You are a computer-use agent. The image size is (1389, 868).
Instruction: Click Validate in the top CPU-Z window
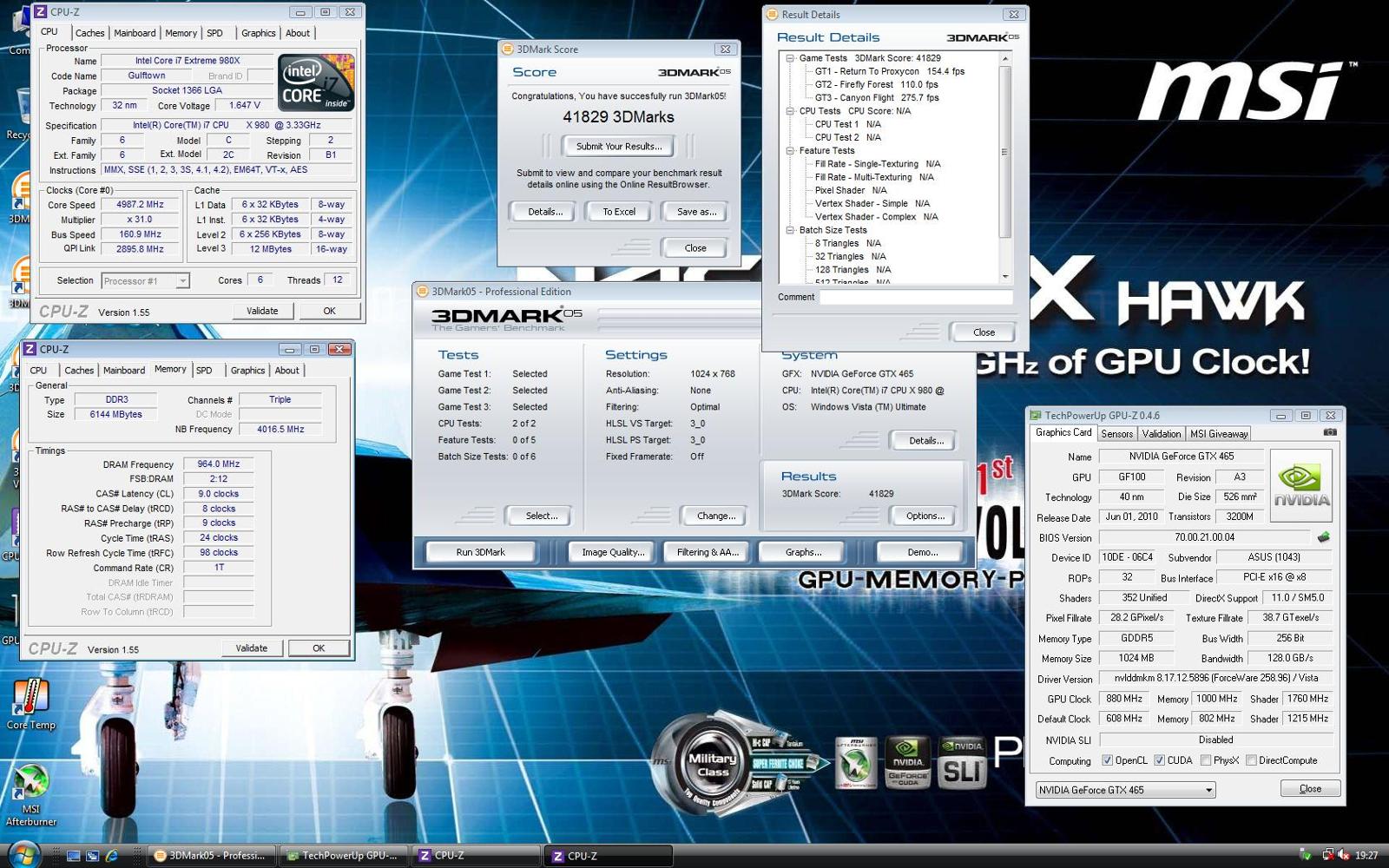tap(262, 311)
